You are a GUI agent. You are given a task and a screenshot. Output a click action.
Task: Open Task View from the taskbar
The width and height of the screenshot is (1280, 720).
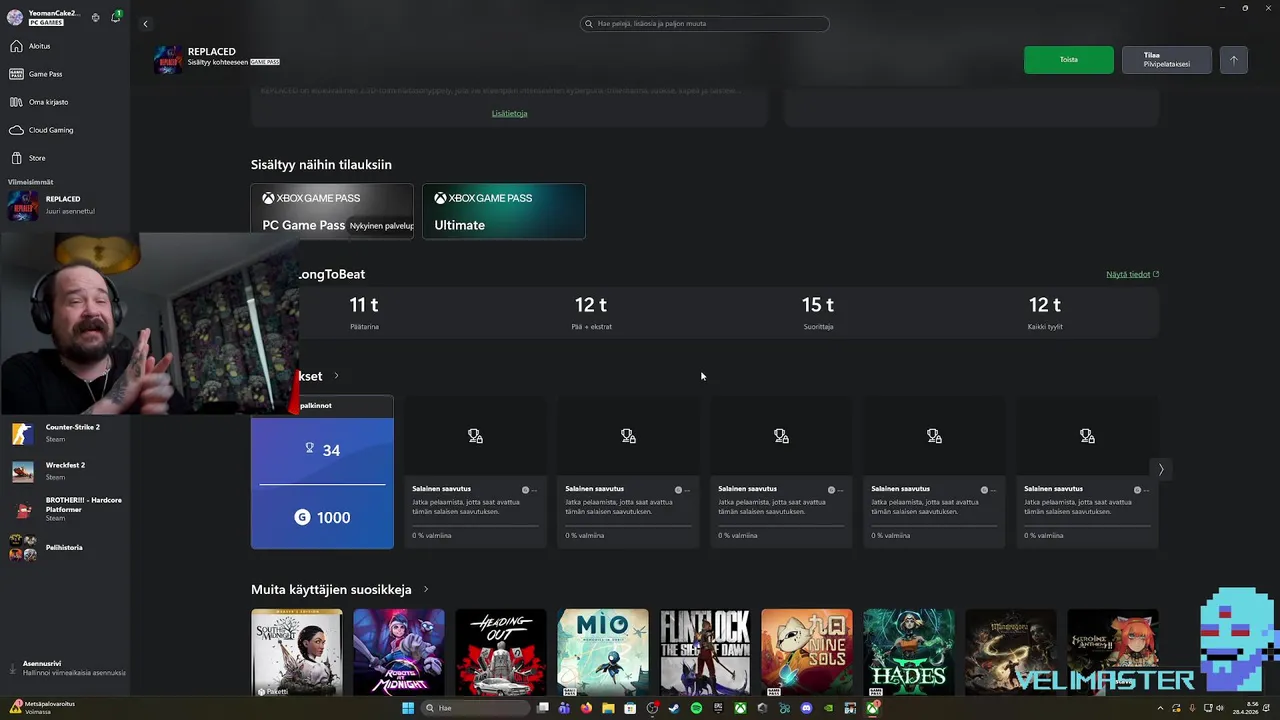coord(542,708)
